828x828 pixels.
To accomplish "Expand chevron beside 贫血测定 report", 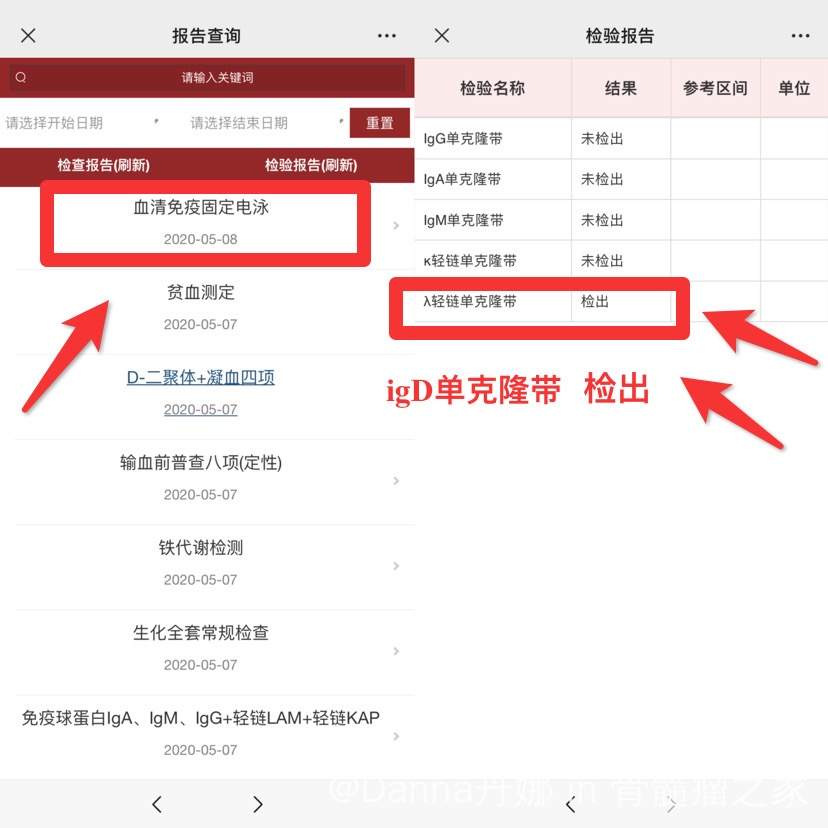I will pyautogui.click(x=396, y=310).
